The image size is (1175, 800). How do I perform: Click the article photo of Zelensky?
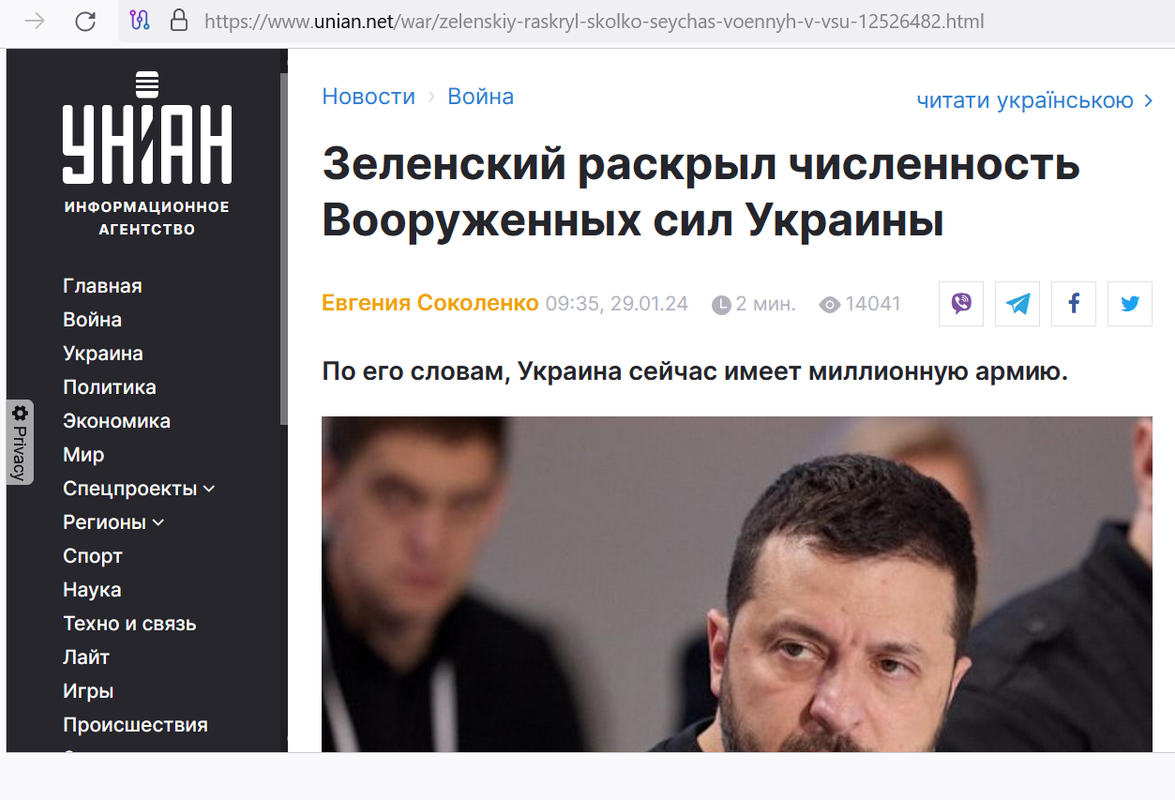[x=737, y=584]
